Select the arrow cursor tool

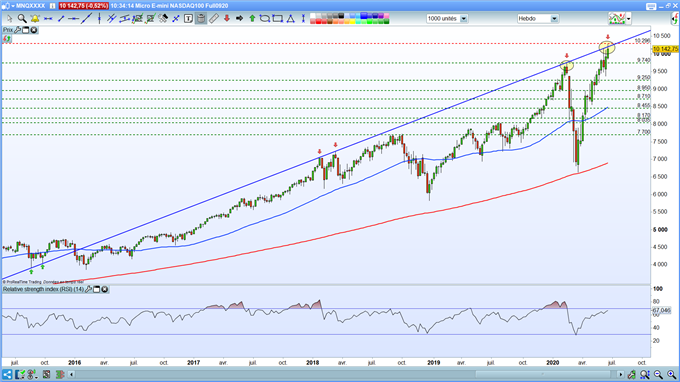coord(9,19)
